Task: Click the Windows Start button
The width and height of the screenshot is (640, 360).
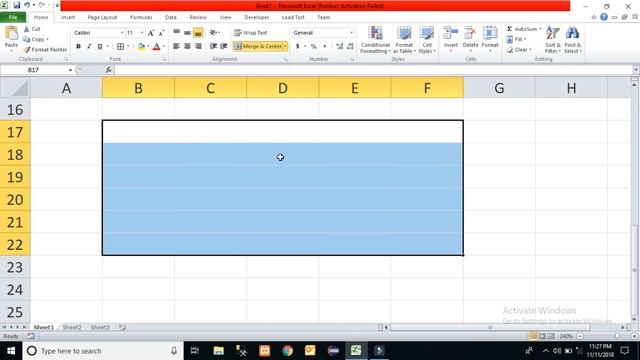Action: click(11, 351)
